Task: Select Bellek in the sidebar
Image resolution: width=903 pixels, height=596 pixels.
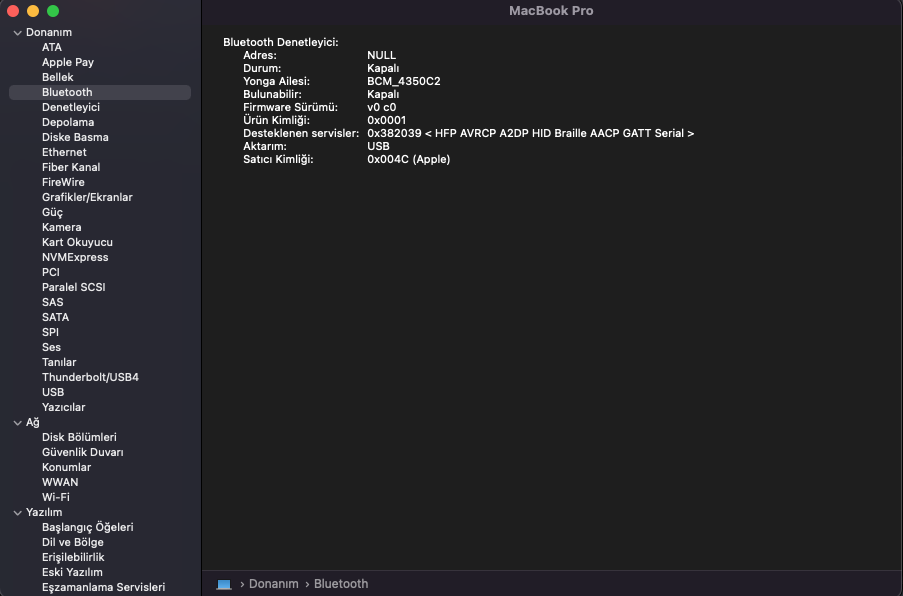Action: (x=58, y=77)
